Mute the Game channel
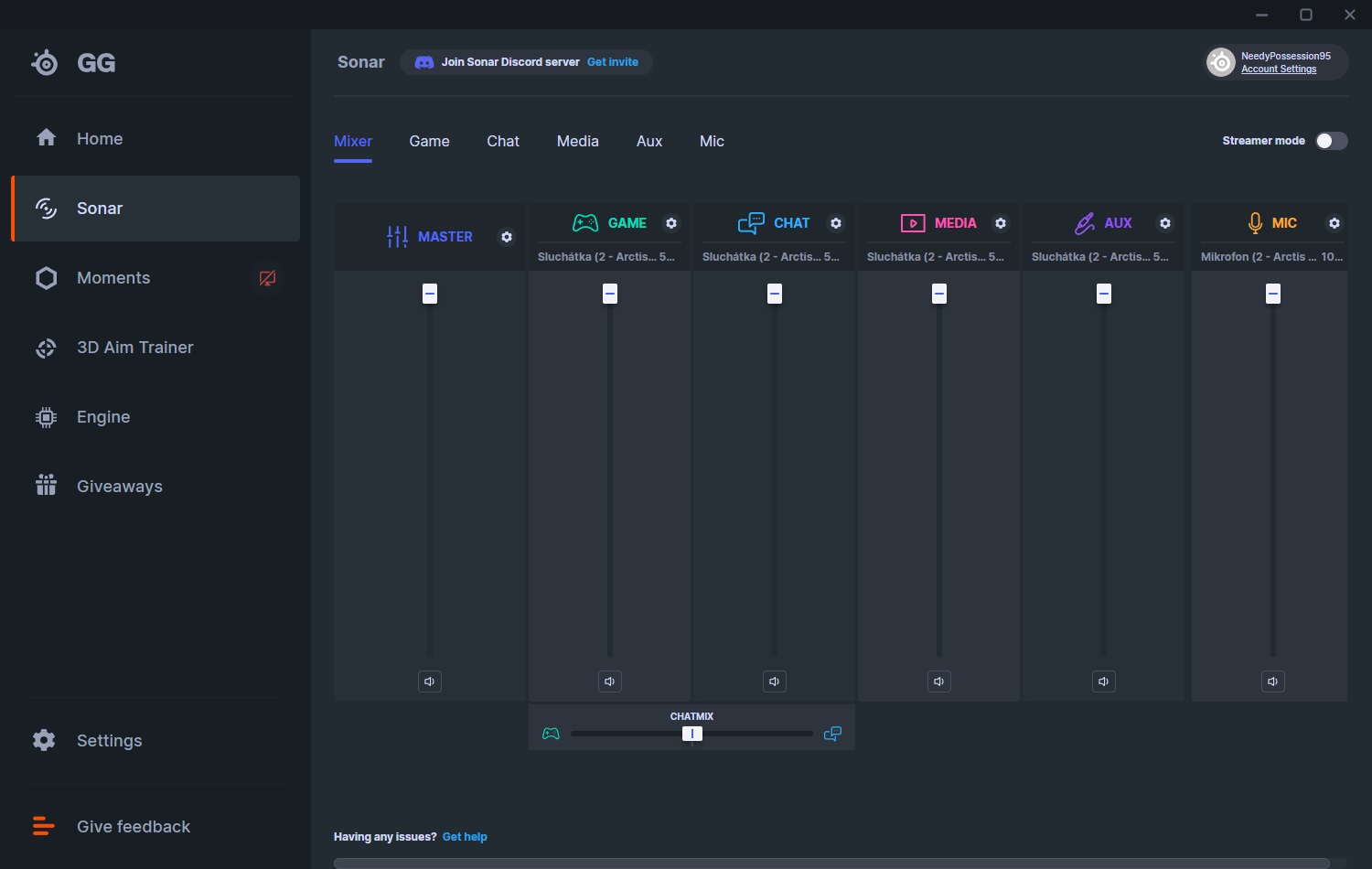The height and width of the screenshot is (869, 1372). coord(610,681)
